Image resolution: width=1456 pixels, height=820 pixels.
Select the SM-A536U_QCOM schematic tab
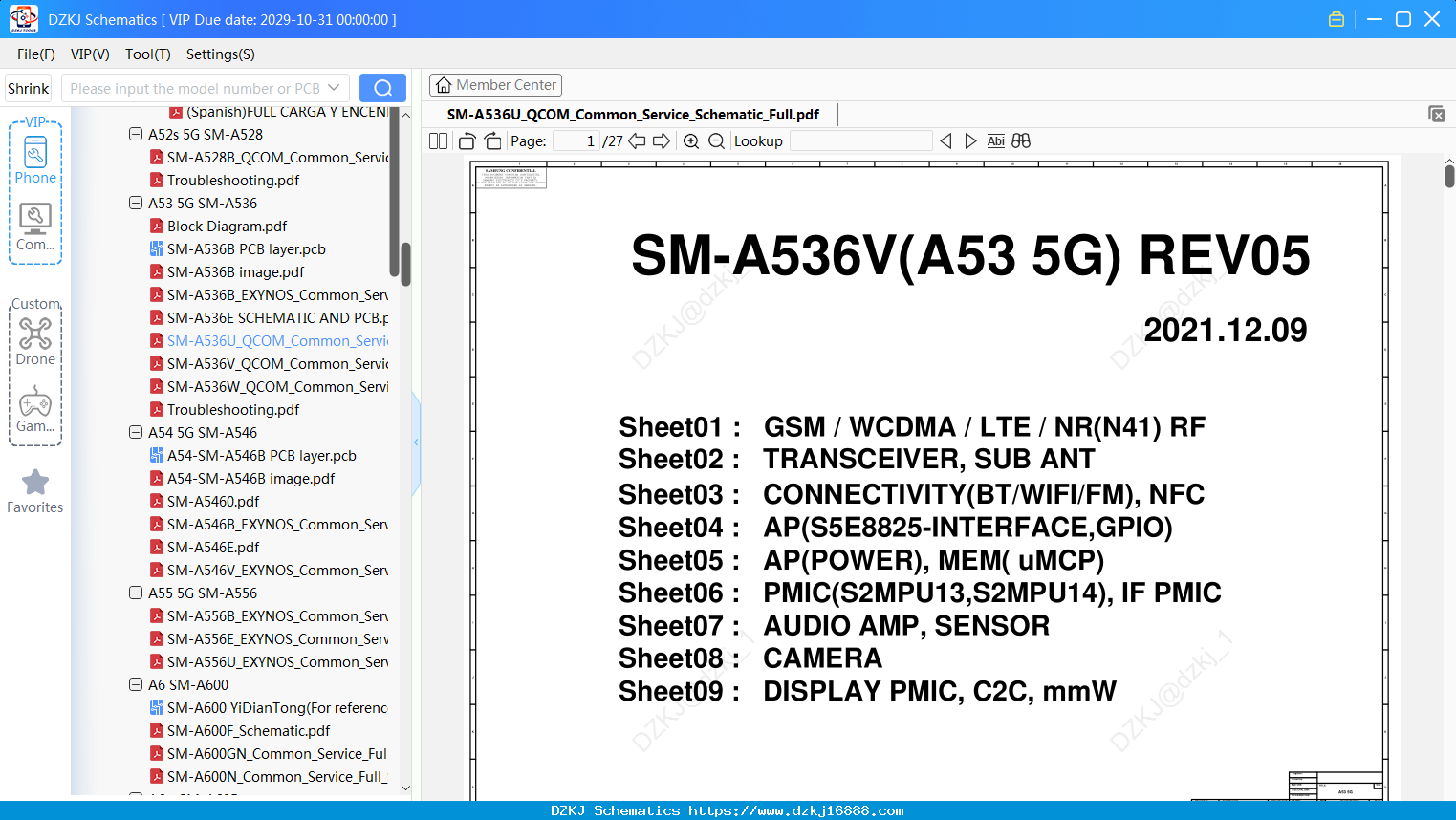(633, 115)
